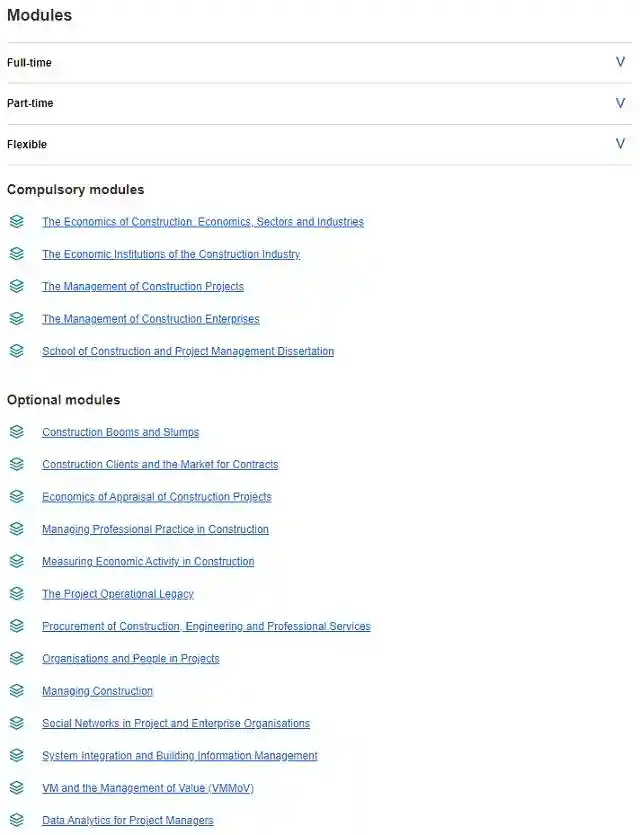Expand the Flexible section chevron
The height and width of the screenshot is (835, 640).
click(620, 144)
